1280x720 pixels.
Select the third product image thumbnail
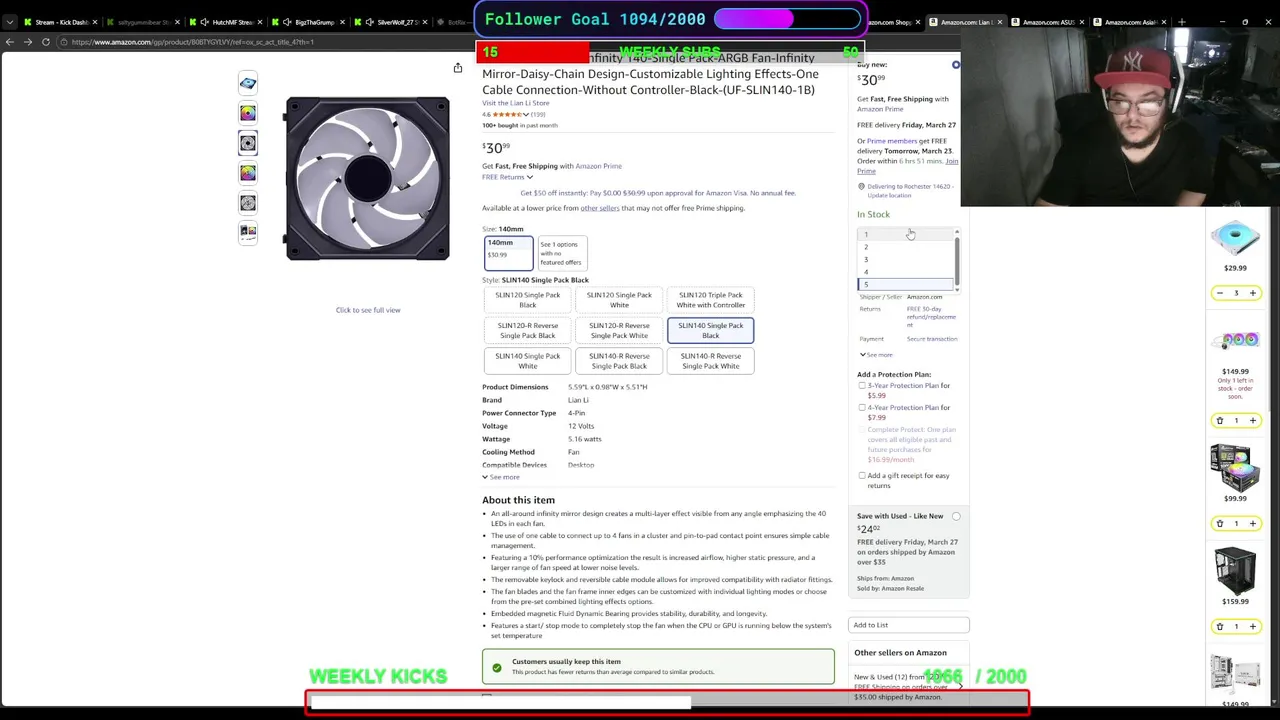(x=248, y=143)
